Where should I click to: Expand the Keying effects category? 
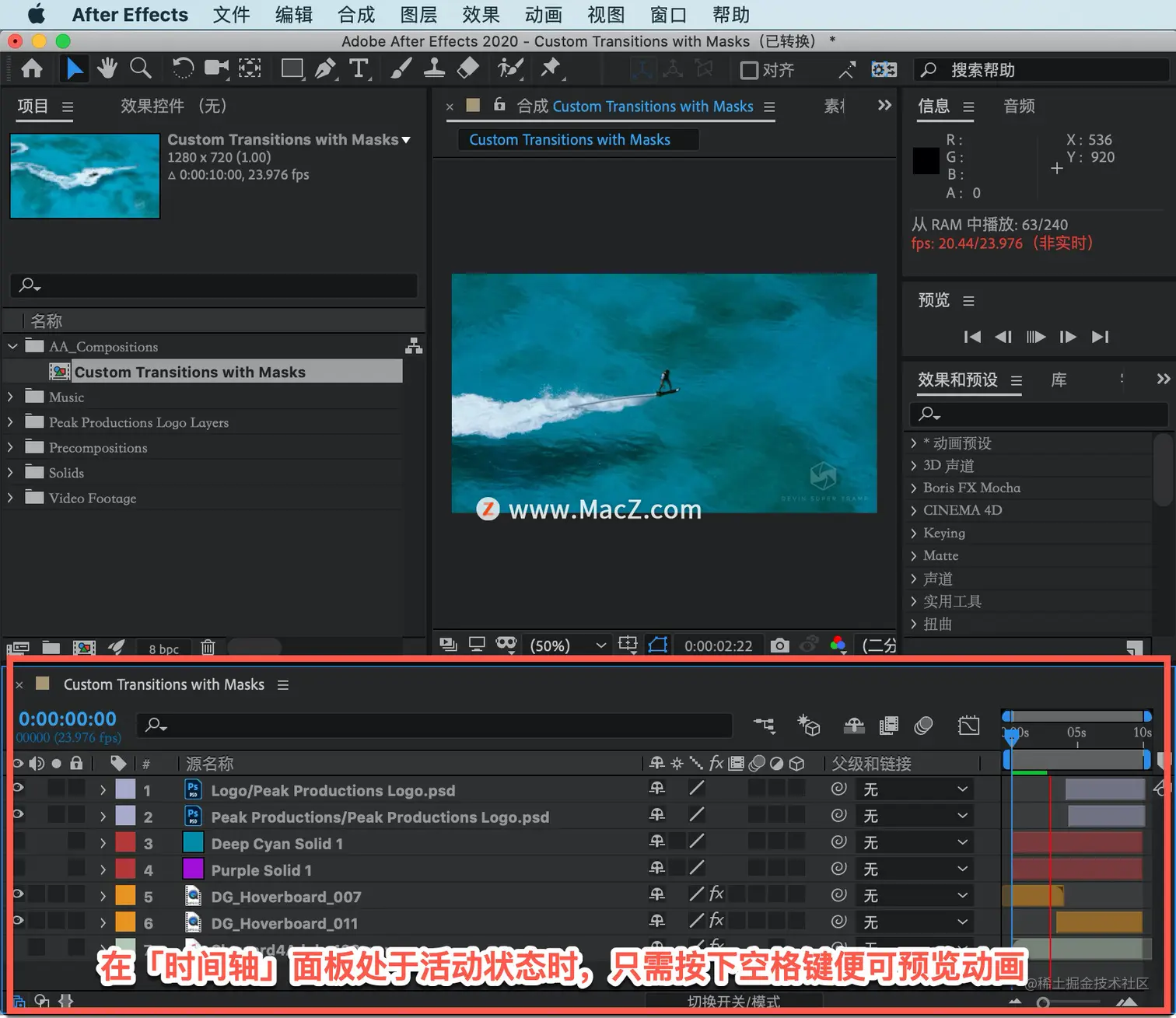pos(914,533)
